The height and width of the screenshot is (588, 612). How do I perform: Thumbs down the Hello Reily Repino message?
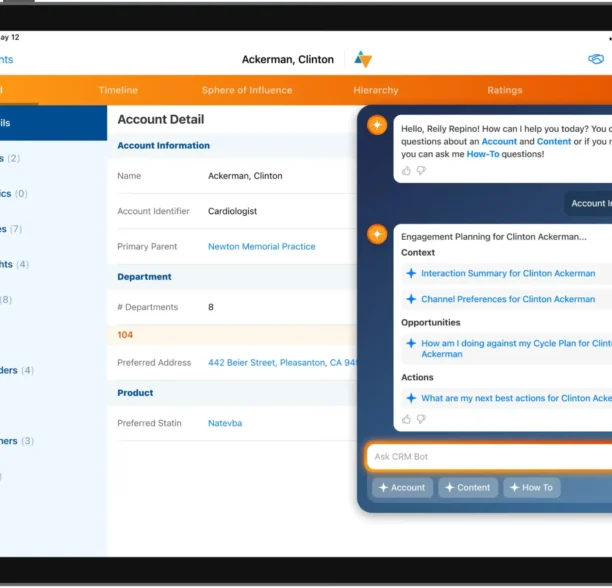421,171
